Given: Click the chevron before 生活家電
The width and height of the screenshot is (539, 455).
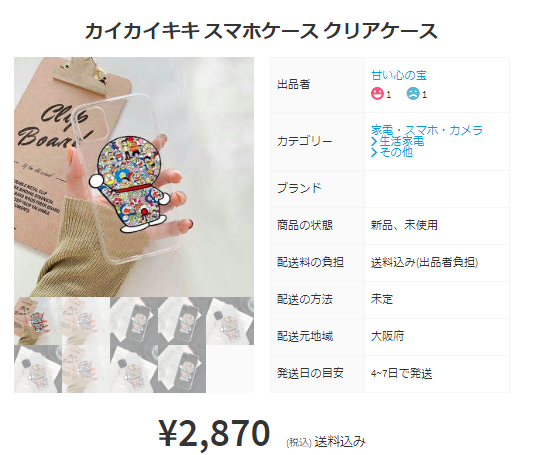Looking at the screenshot, I should click(374, 141).
